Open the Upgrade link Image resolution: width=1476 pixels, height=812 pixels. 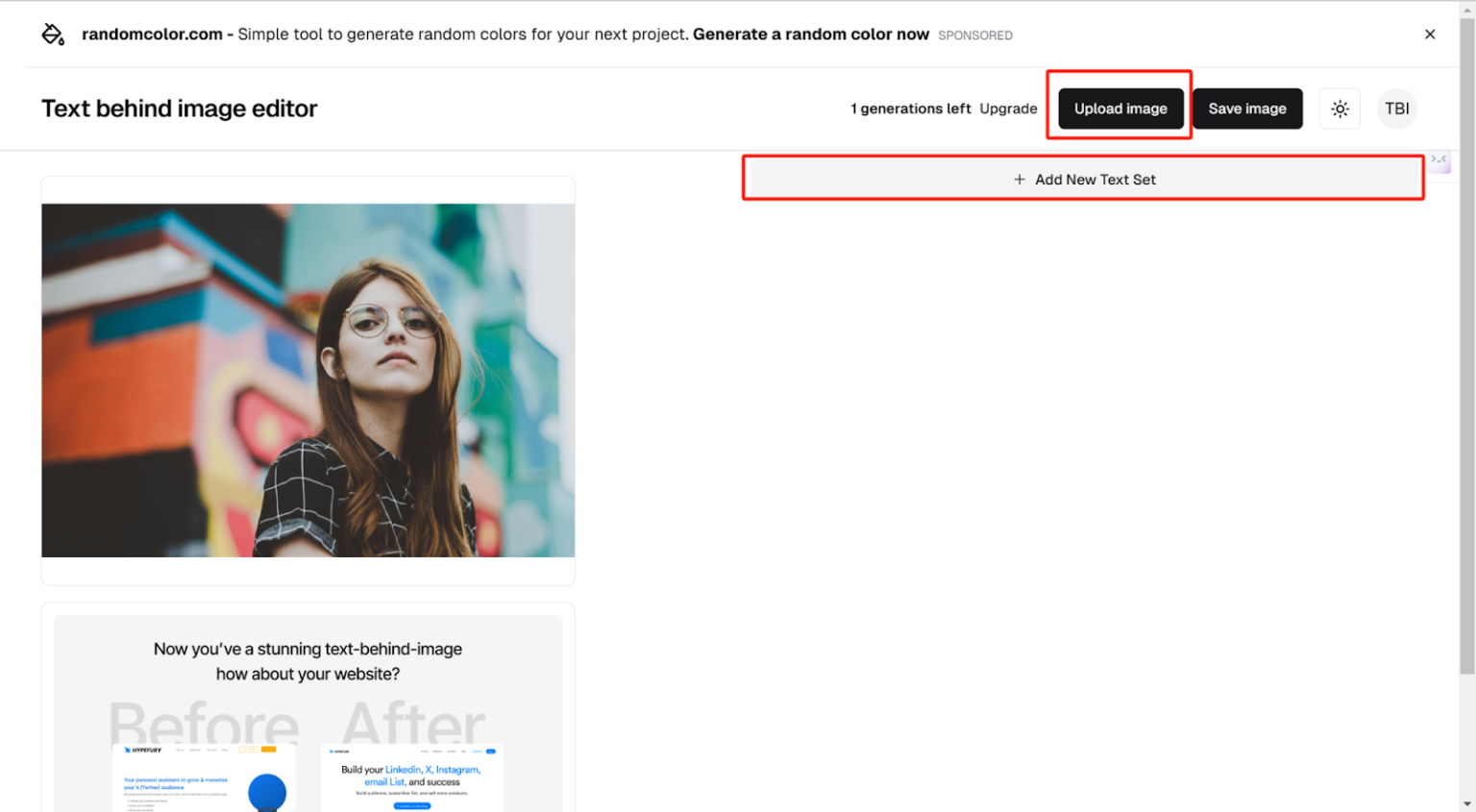[1008, 109]
